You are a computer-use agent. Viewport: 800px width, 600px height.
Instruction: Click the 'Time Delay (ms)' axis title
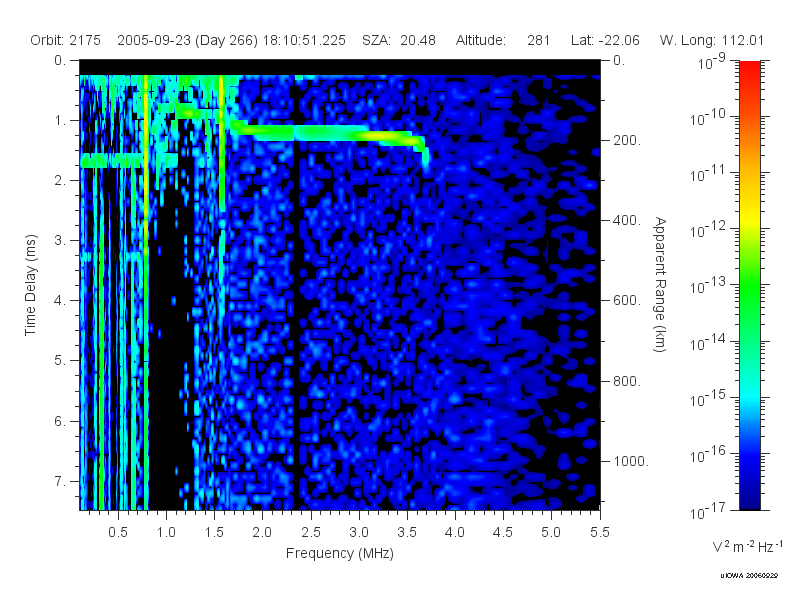pyautogui.click(x=31, y=285)
